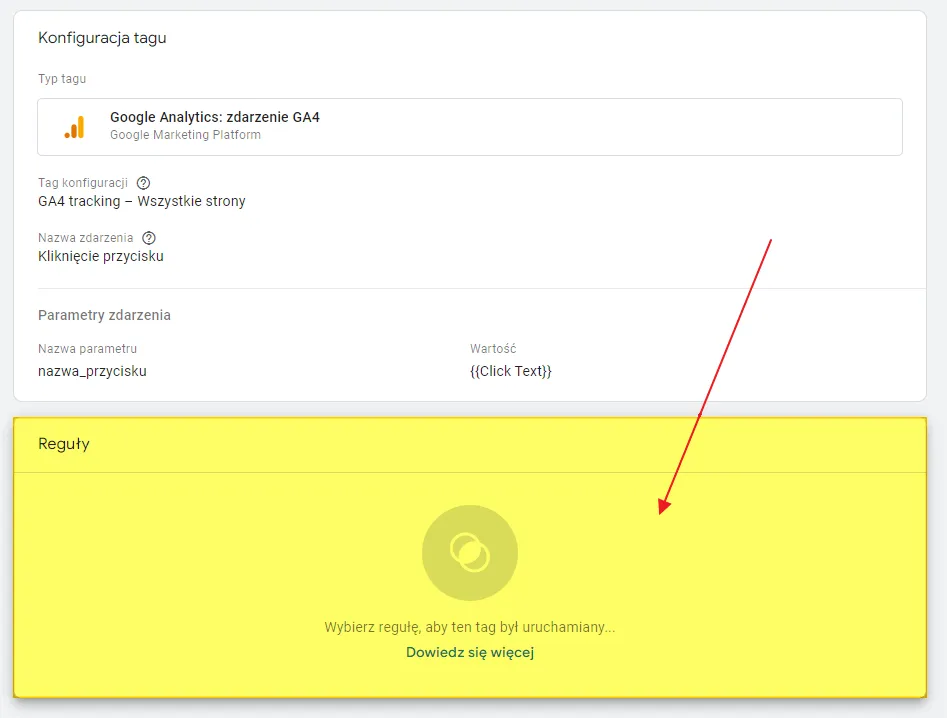Click the Parametry zdarzenia label

click(x=104, y=315)
